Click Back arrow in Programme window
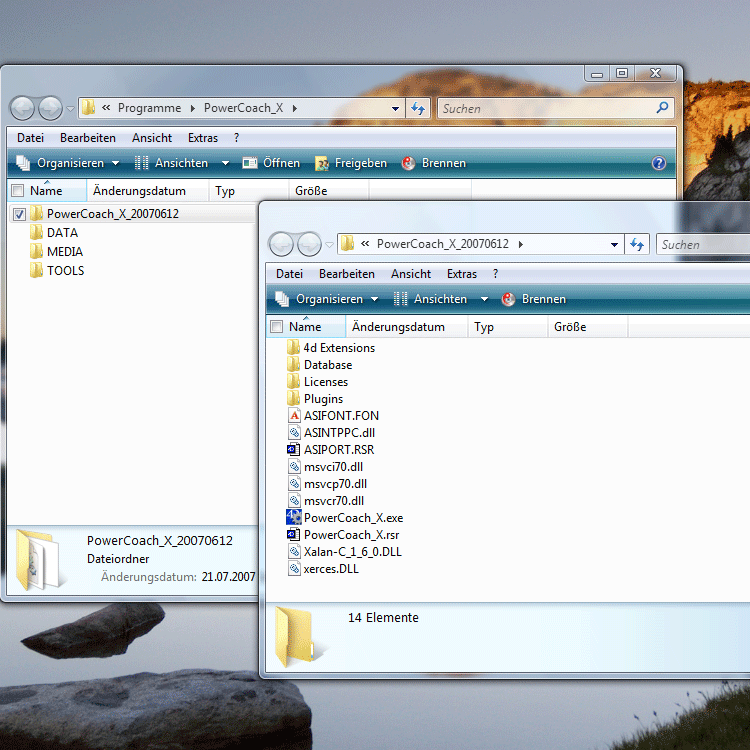Viewport: 750px width, 750px height. (22, 108)
